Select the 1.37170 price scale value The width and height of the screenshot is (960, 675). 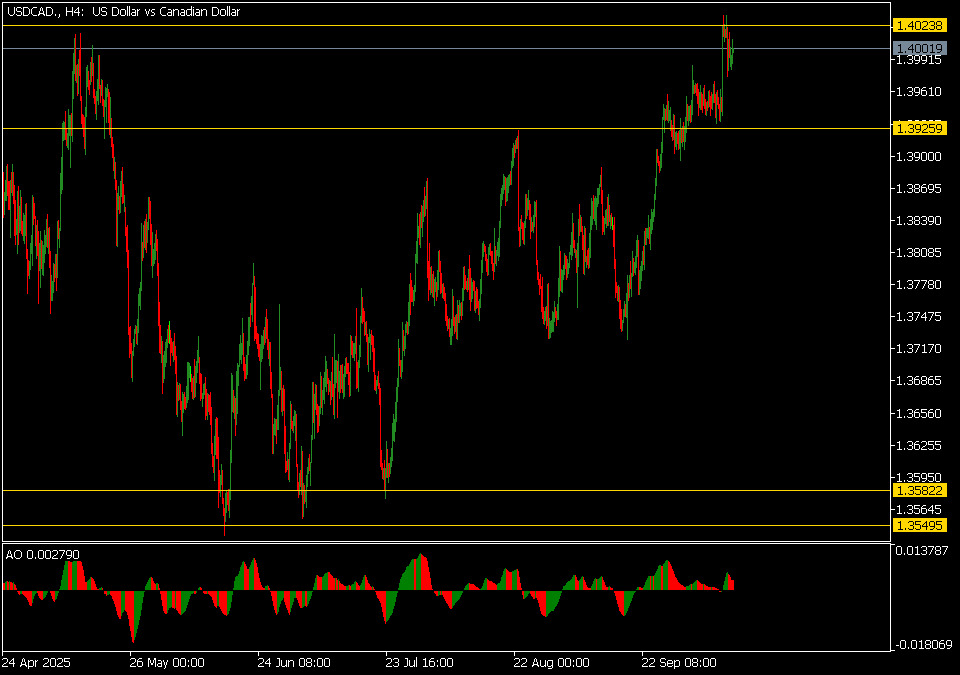(x=917, y=349)
